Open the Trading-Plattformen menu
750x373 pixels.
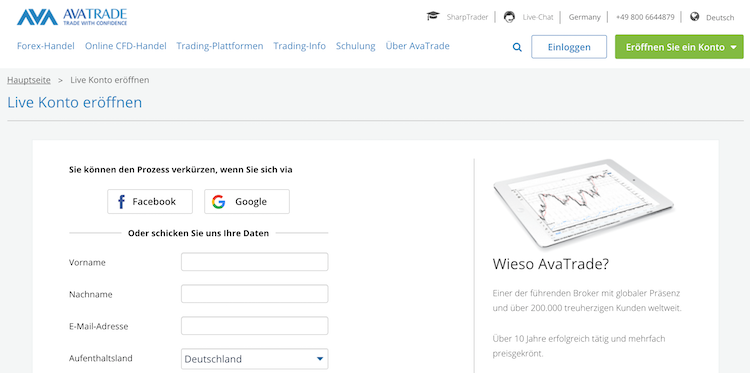click(220, 46)
